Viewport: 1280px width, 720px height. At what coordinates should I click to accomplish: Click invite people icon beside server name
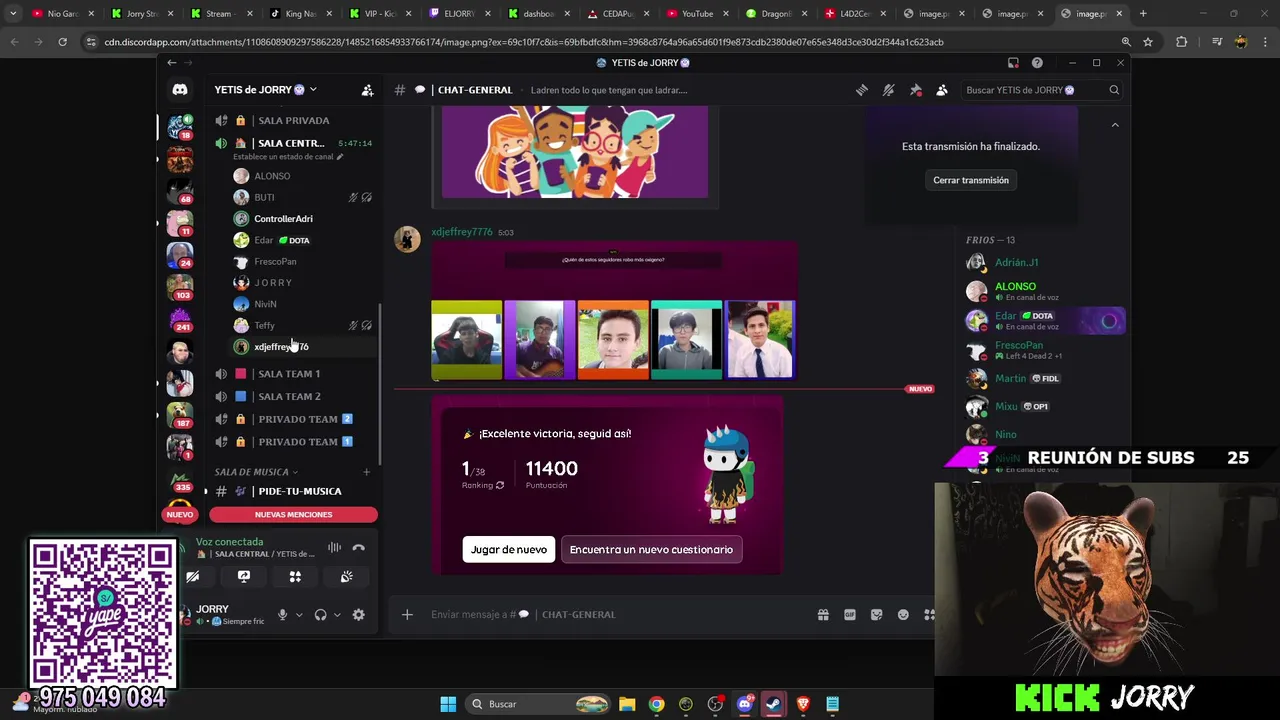click(x=367, y=90)
